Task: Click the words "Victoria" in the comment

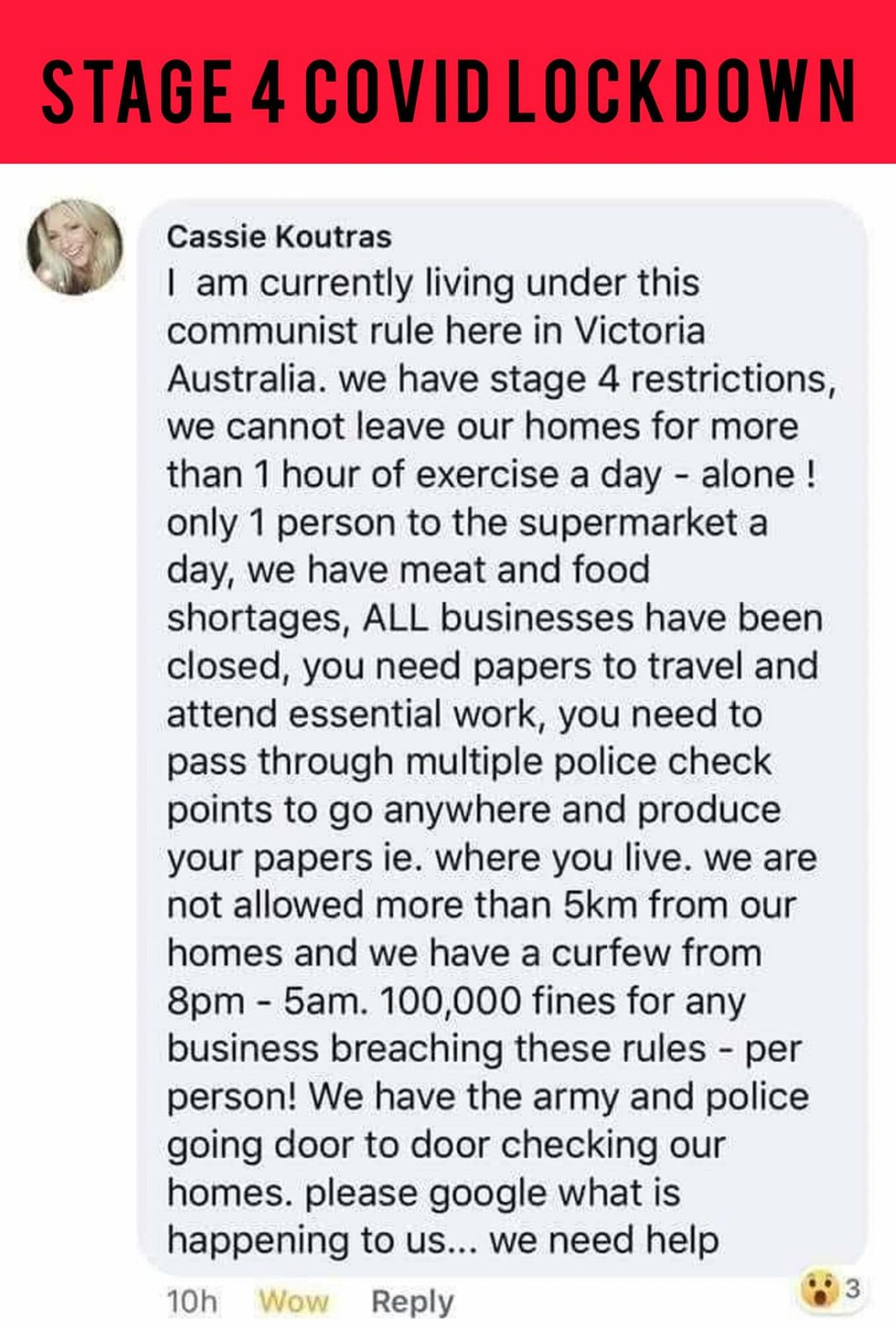Action: click(x=639, y=331)
